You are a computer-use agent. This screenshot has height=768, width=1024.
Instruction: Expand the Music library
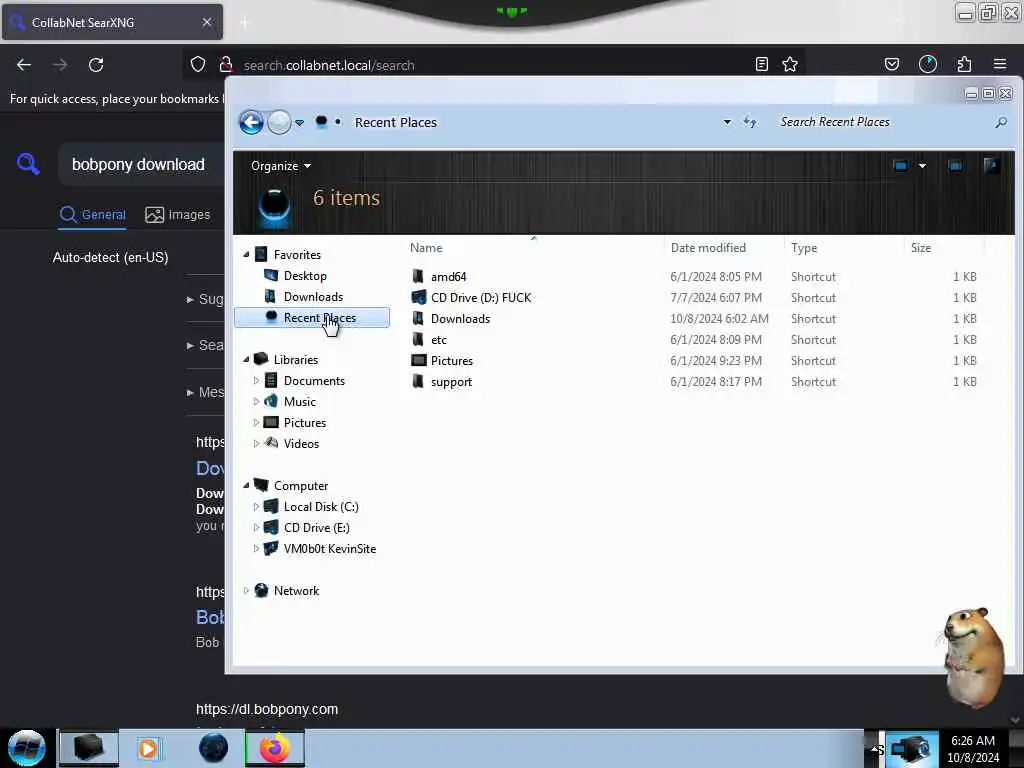tap(256, 402)
